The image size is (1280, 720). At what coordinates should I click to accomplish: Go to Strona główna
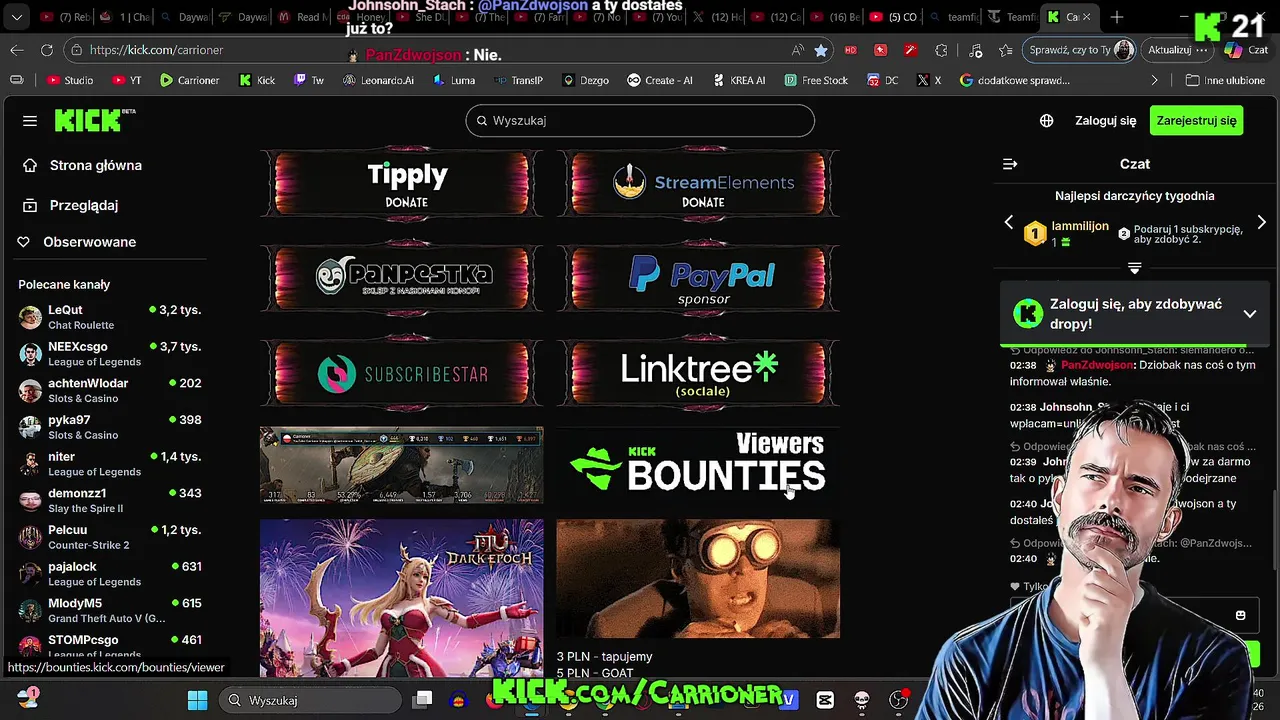click(x=96, y=165)
